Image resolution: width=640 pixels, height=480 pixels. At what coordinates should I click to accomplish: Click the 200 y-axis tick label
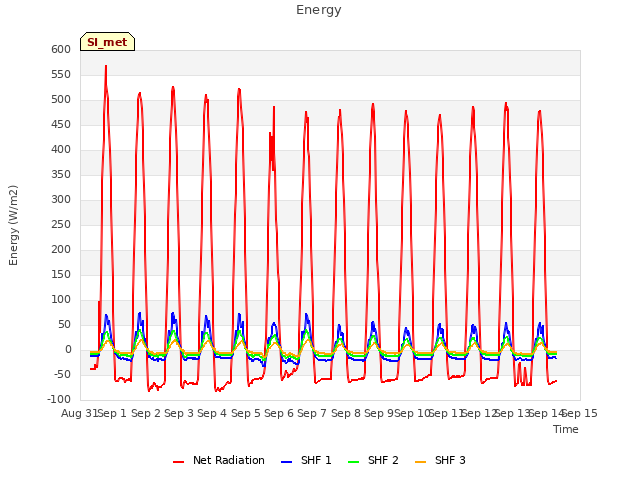61,249
